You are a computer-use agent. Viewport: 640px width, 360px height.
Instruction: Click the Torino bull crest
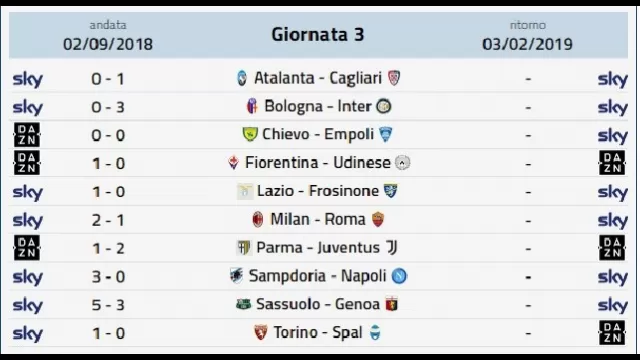261,333
